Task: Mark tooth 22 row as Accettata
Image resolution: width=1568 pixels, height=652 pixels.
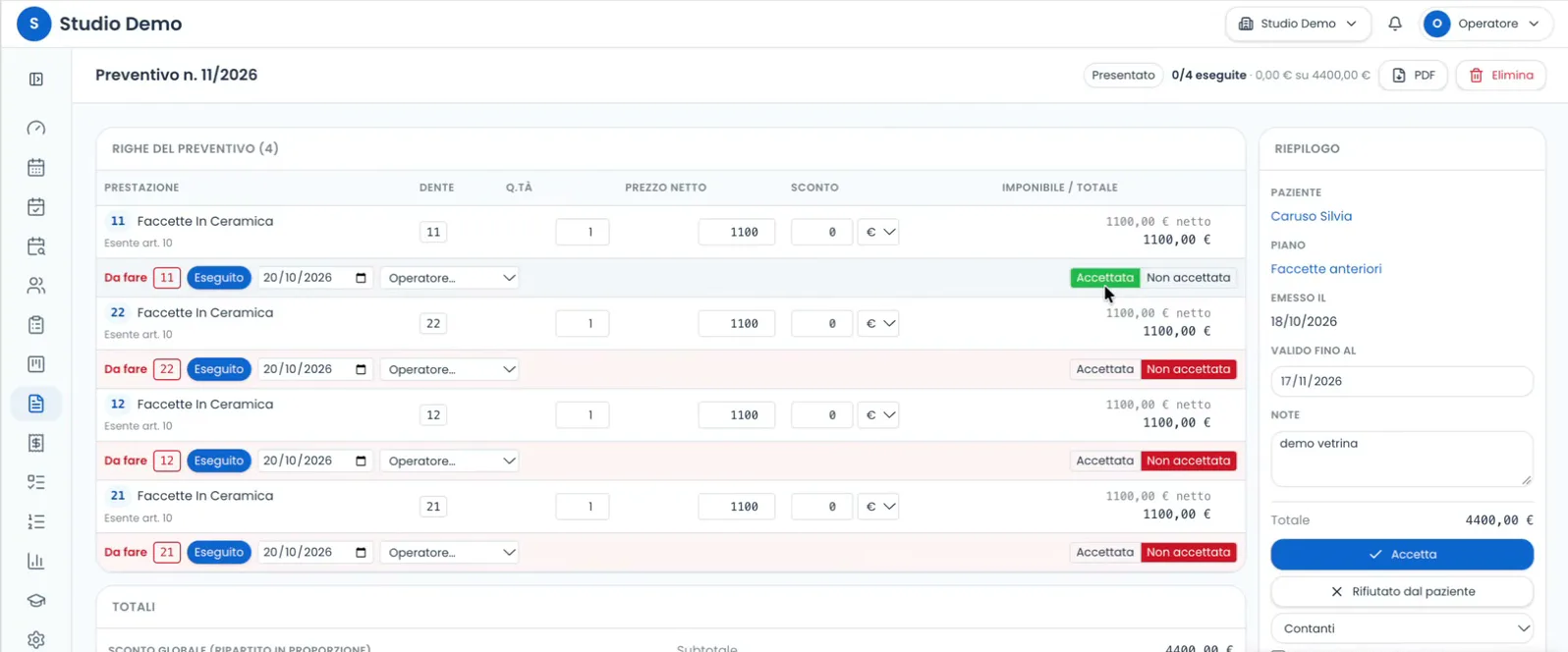Action: (x=1104, y=369)
